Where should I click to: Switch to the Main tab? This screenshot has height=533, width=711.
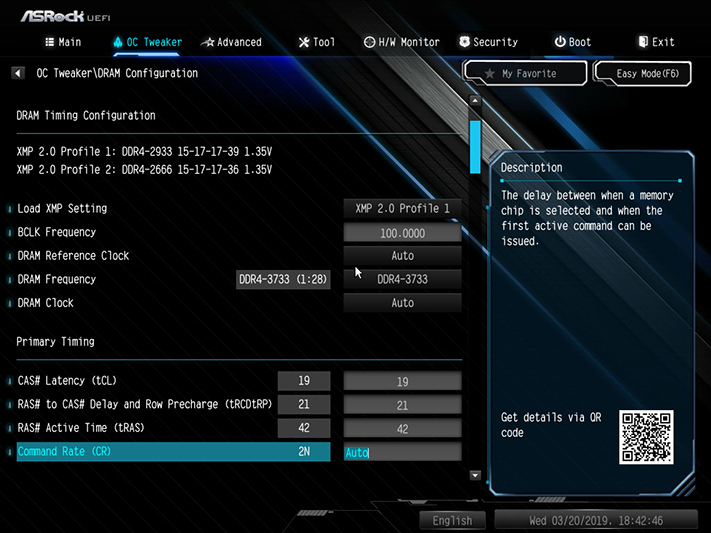(x=63, y=42)
